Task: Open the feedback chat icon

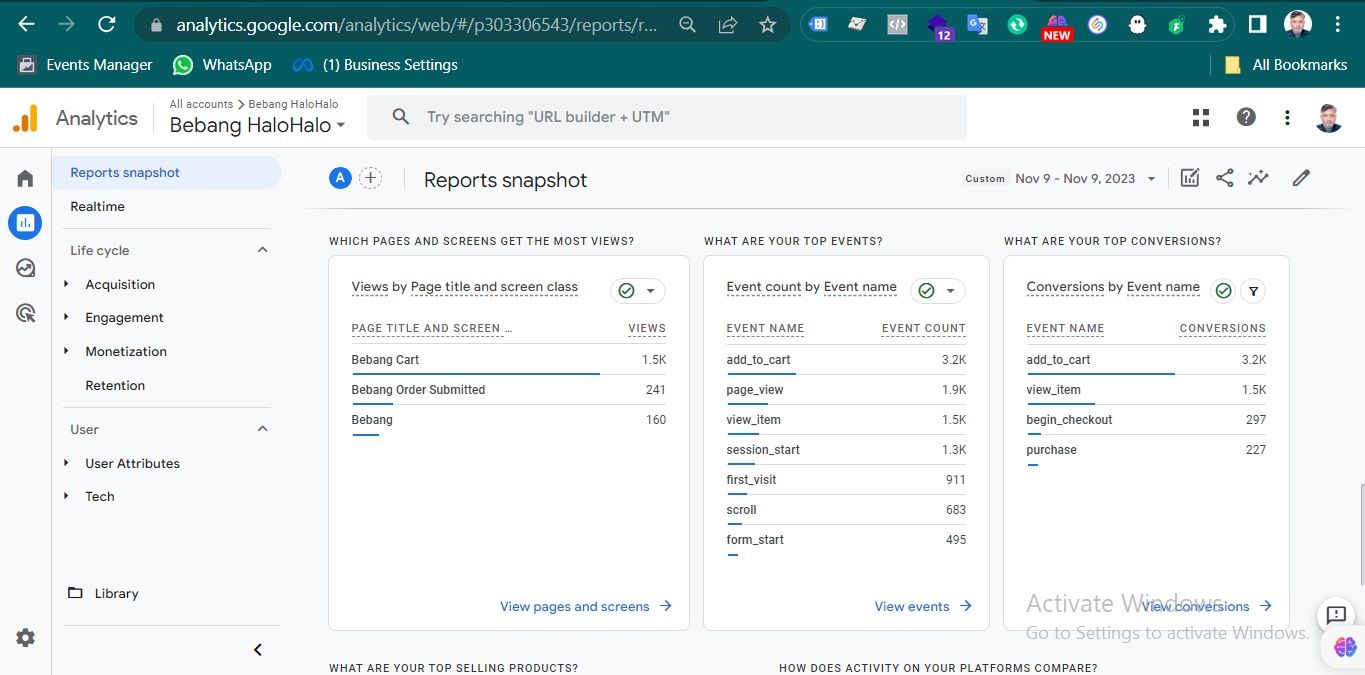Action: point(1336,616)
